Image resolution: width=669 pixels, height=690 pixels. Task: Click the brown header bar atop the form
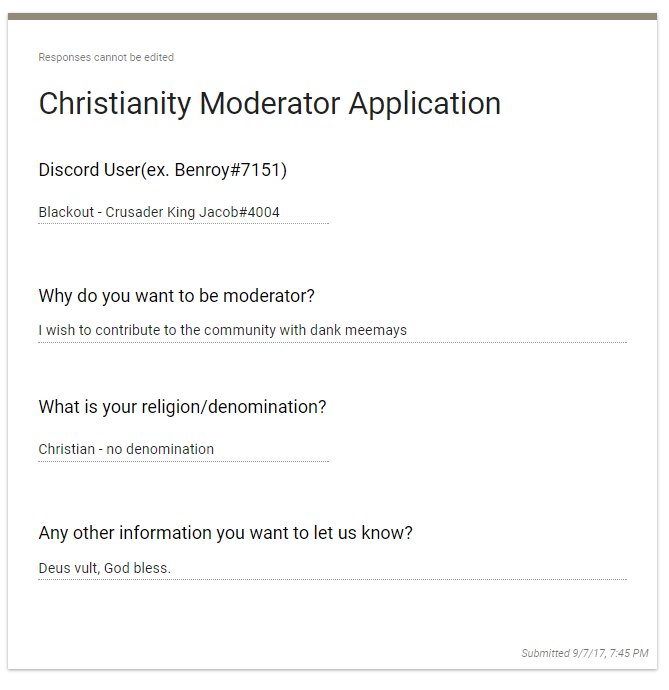point(333,16)
